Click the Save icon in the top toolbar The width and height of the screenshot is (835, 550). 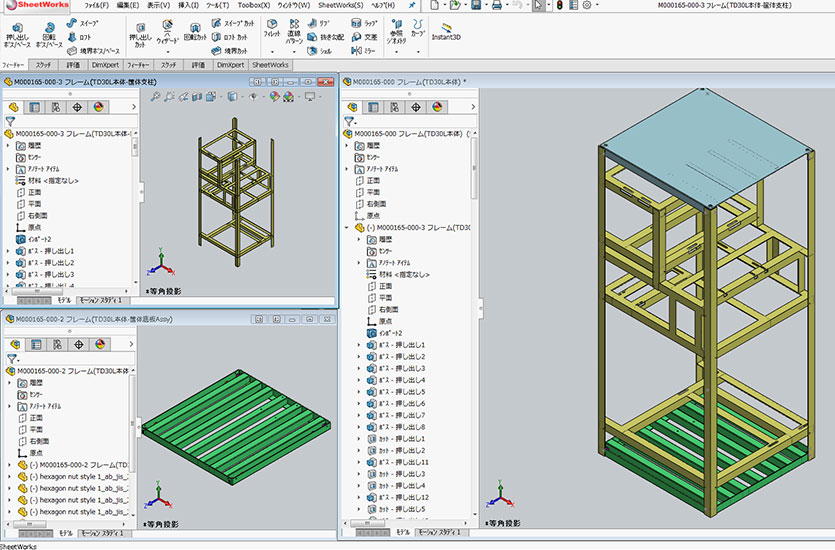[477, 5]
